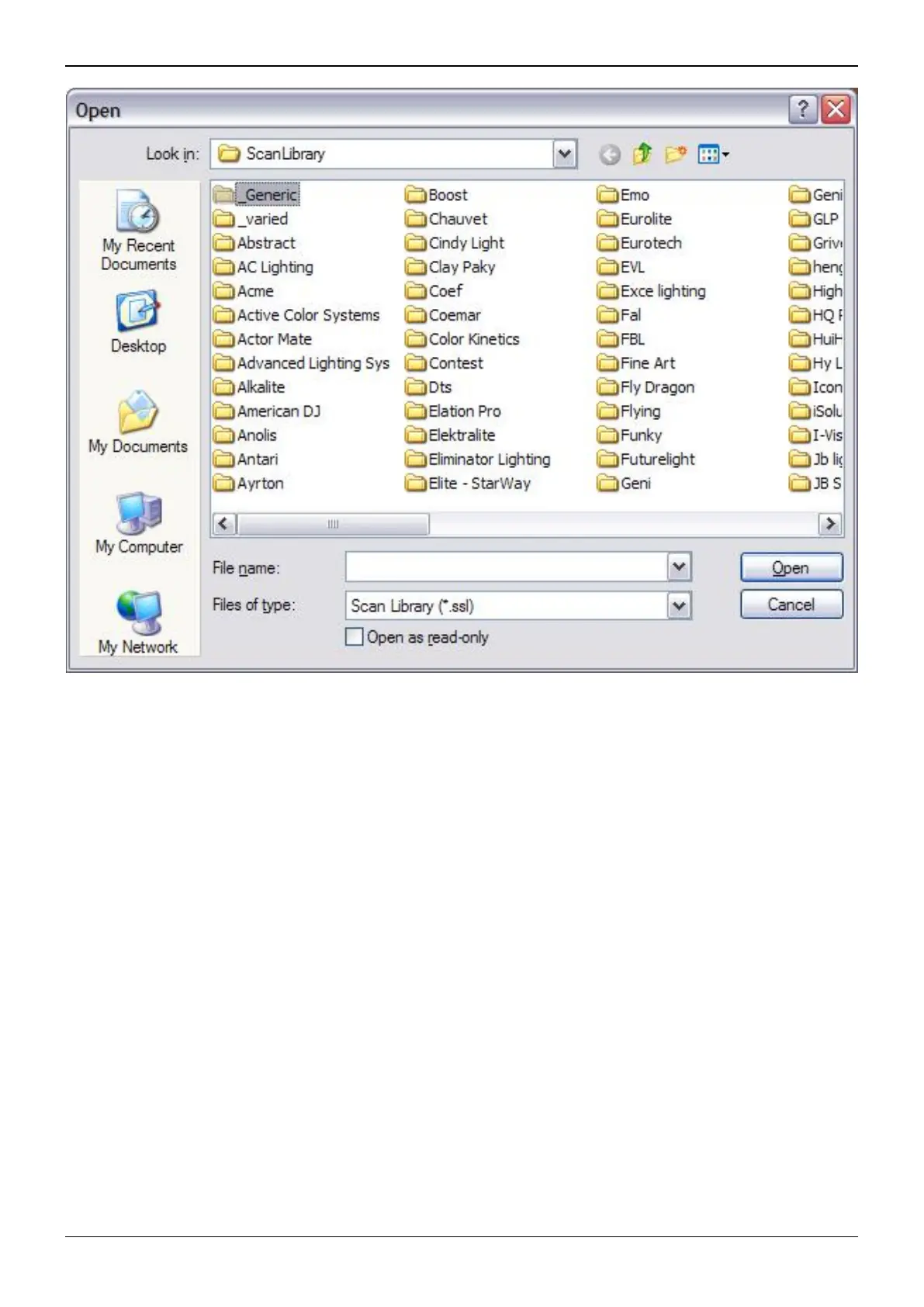Click the Up One Level folder icon
Viewport: 924px width, 1307px height.
(642, 154)
